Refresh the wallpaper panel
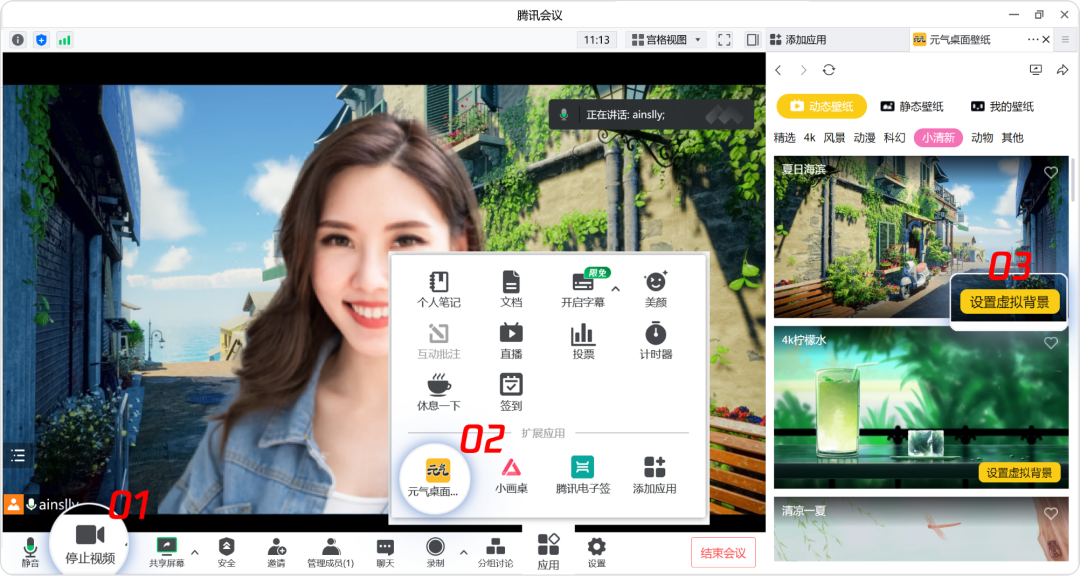1080x576 pixels. pos(829,70)
